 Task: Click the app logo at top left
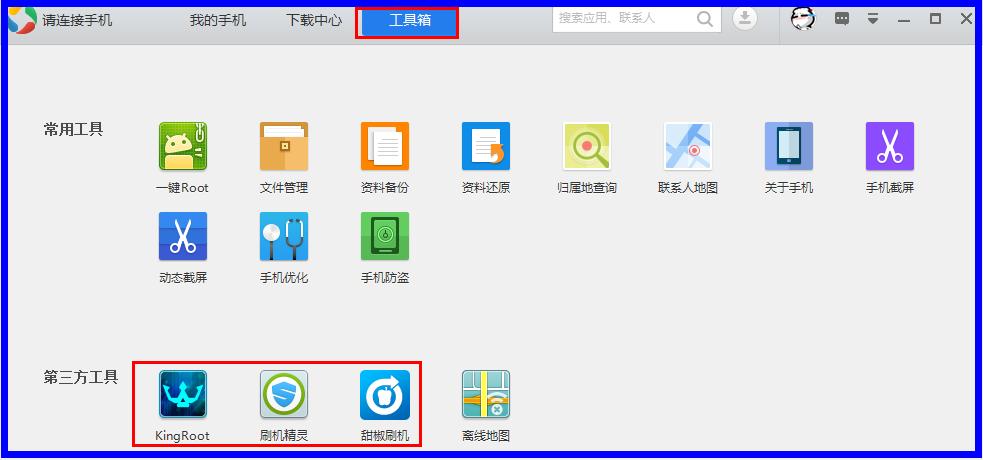pyautogui.click(x=21, y=19)
